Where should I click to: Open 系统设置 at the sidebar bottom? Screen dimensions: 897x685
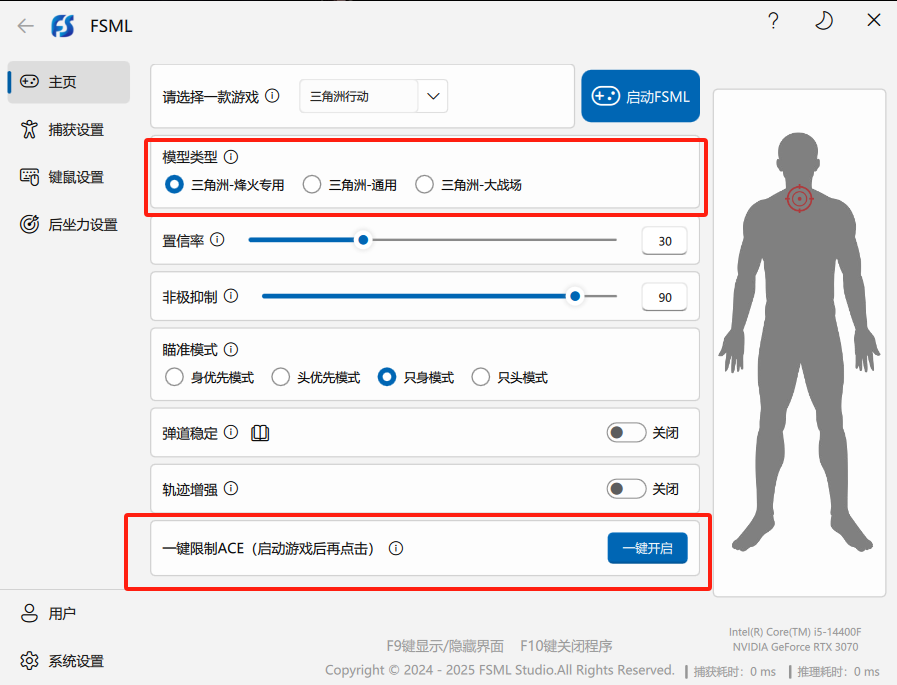(x=75, y=661)
